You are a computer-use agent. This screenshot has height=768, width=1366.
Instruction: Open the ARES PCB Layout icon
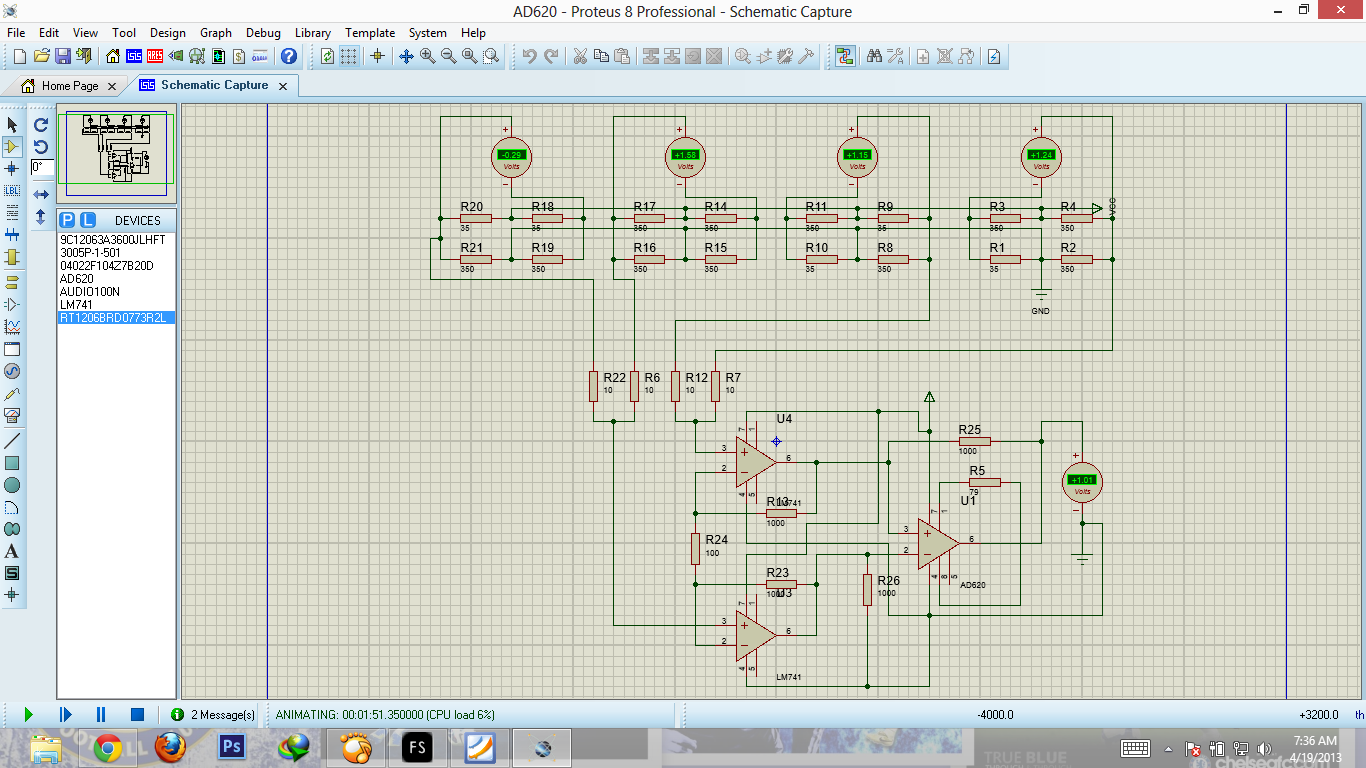pos(156,56)
